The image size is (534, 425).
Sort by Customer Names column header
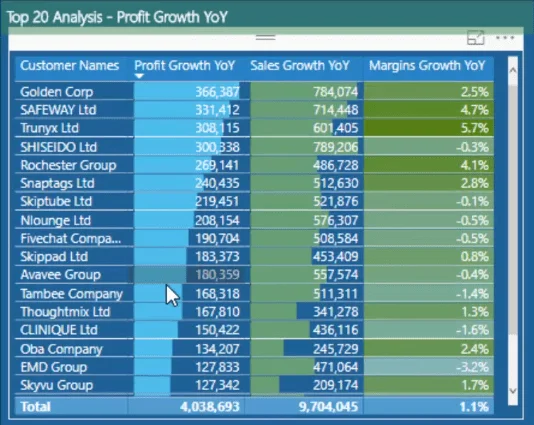(69, 65)
